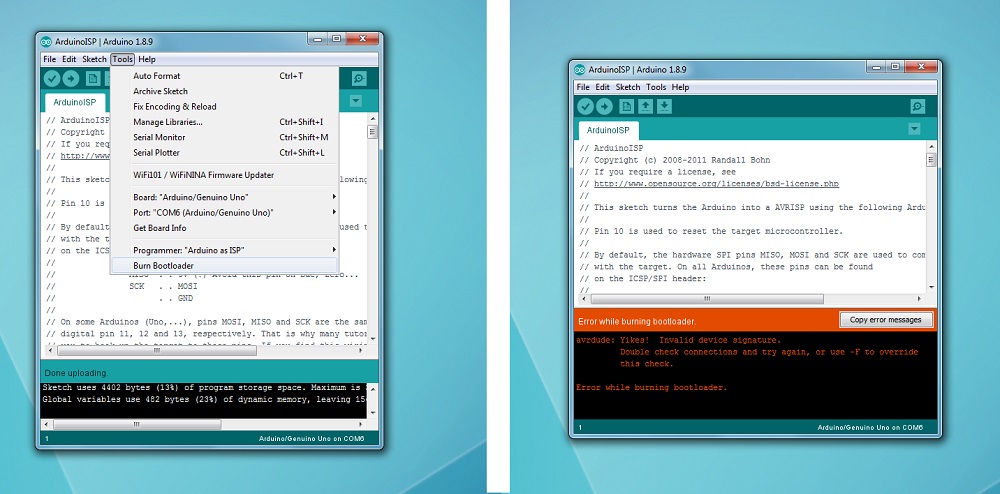Click "Error while burning bootloader." orange status
Viewport: 1000px width, 494px height.
[636, 321]
